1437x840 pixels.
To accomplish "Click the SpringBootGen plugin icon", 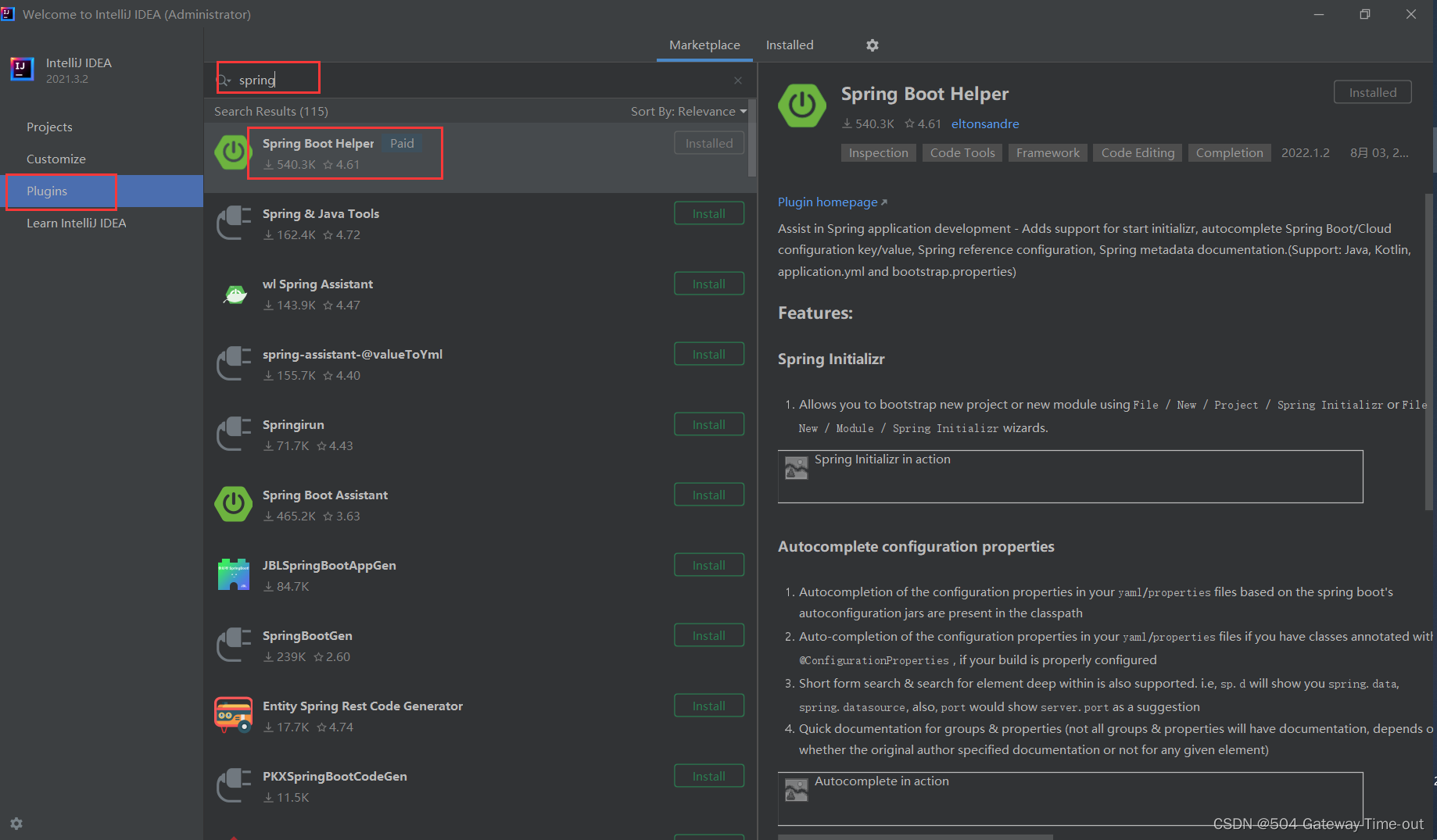I will [233, 645].
